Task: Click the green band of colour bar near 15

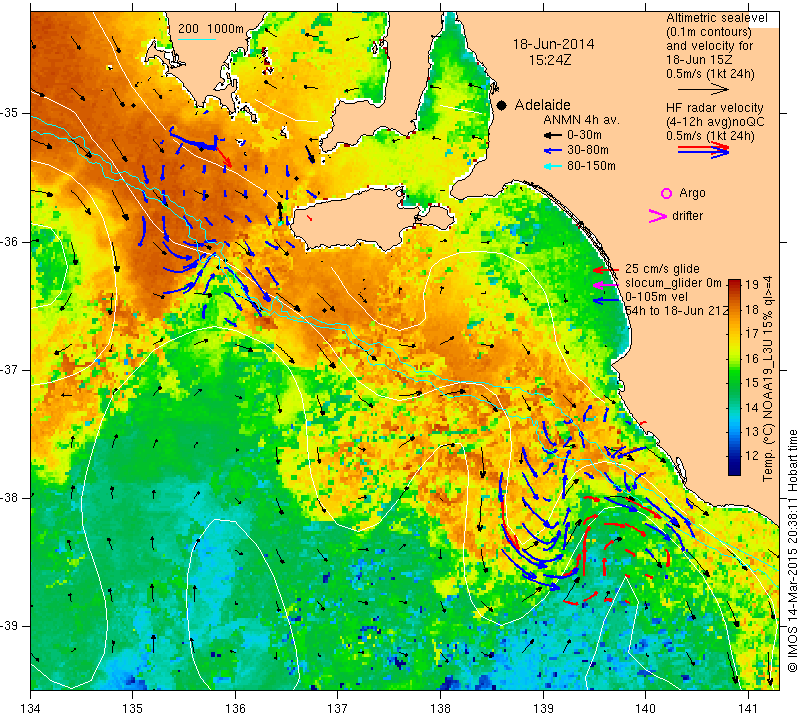Action: click(x=734, y=382)
